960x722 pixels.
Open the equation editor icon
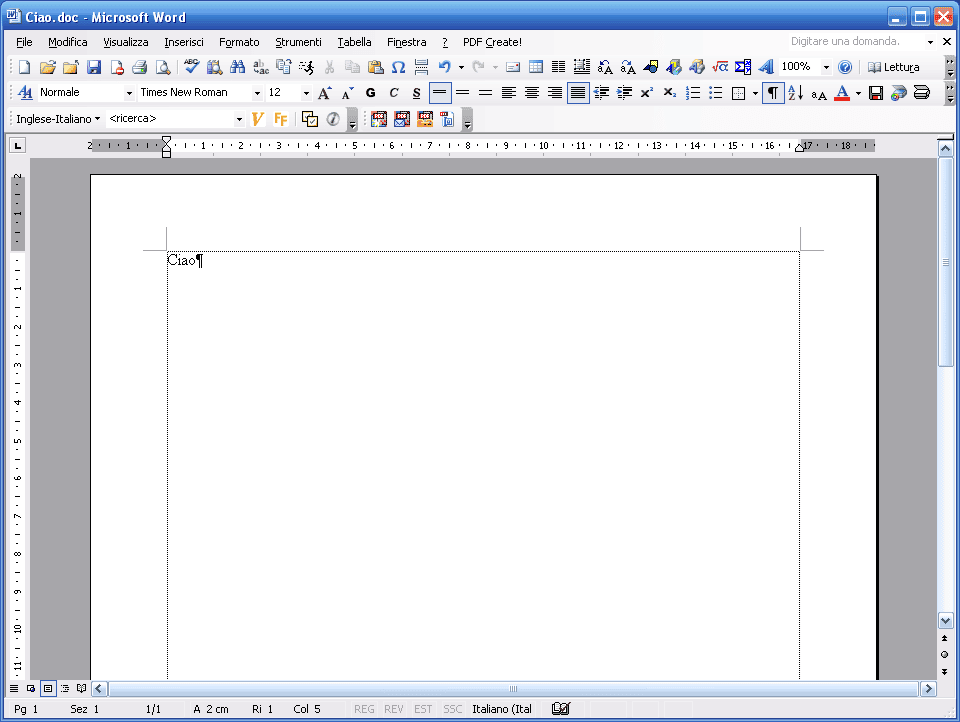tap(720, 67)
